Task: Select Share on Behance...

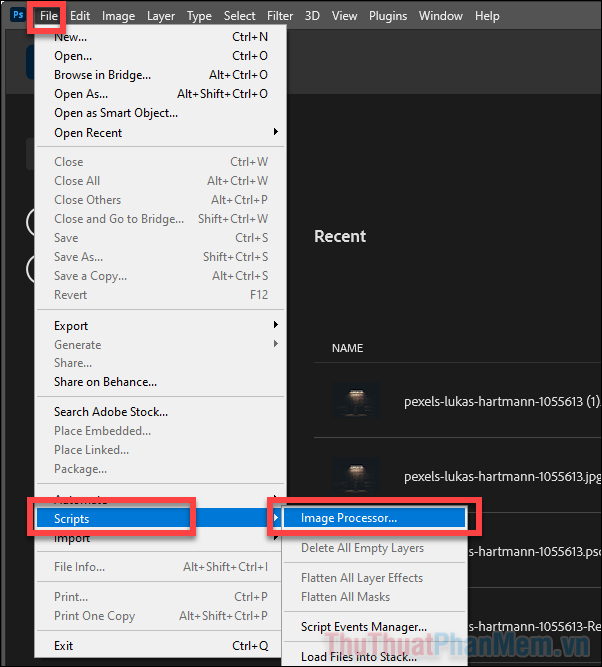Action: tap(161, 382)
